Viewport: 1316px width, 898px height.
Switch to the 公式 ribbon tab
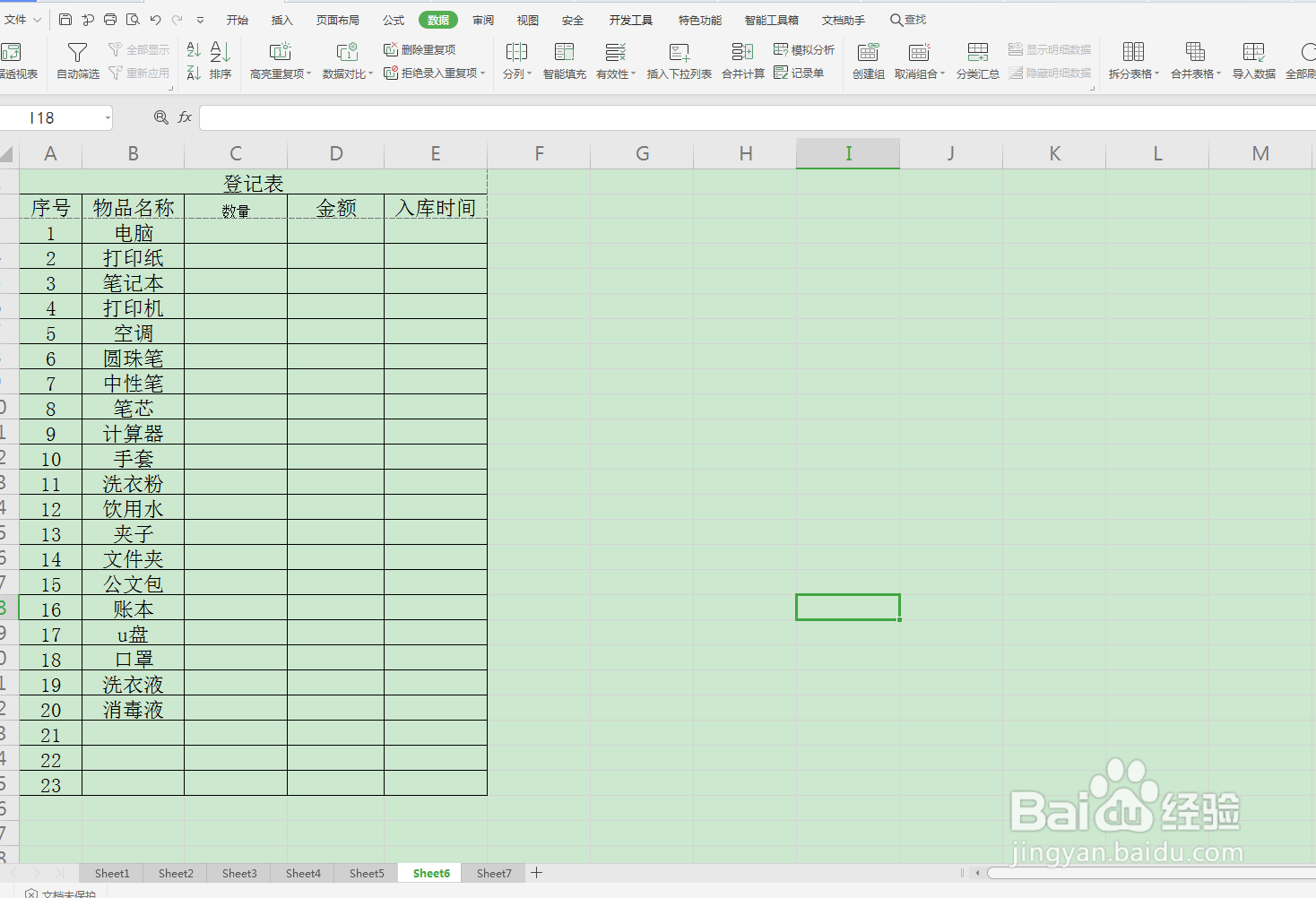392,19
